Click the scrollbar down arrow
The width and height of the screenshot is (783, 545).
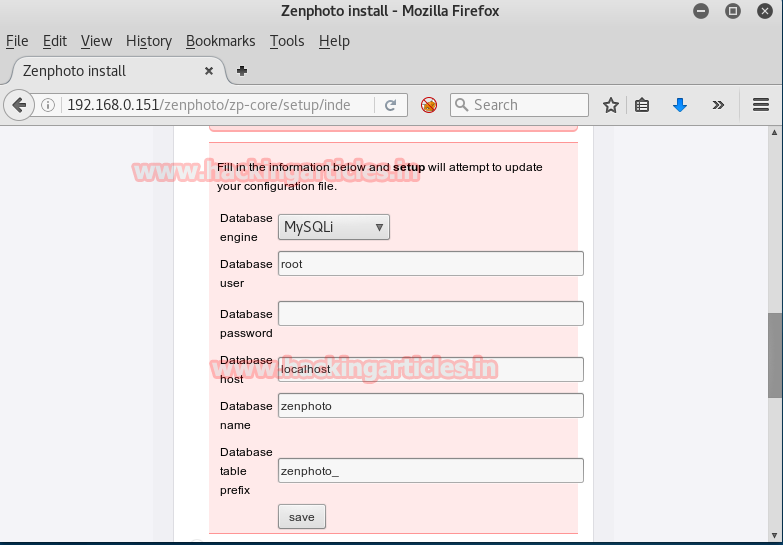click(775, 536)
